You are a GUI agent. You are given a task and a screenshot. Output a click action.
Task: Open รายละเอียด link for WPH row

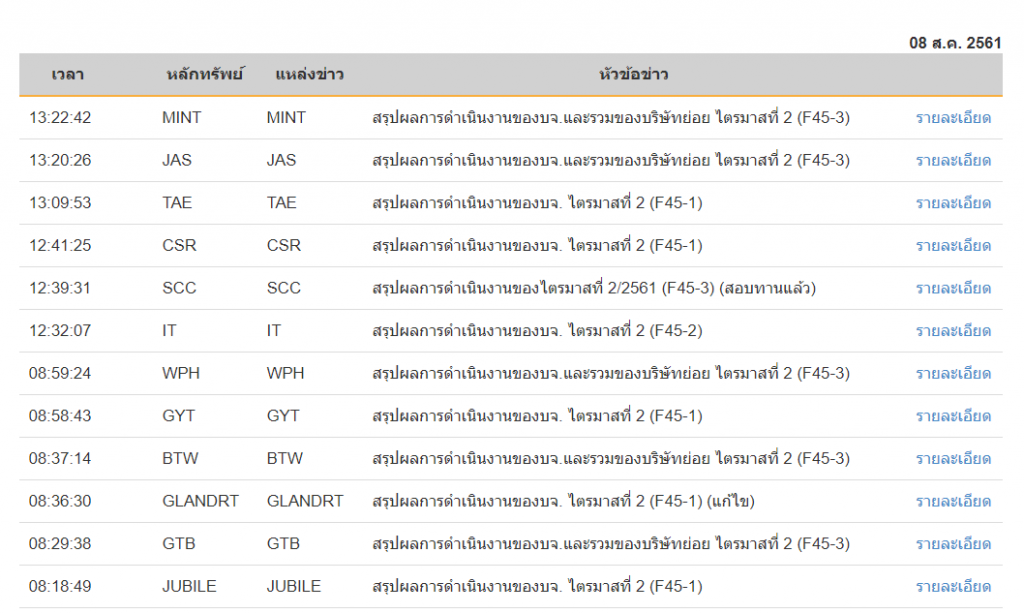(953, 374)
